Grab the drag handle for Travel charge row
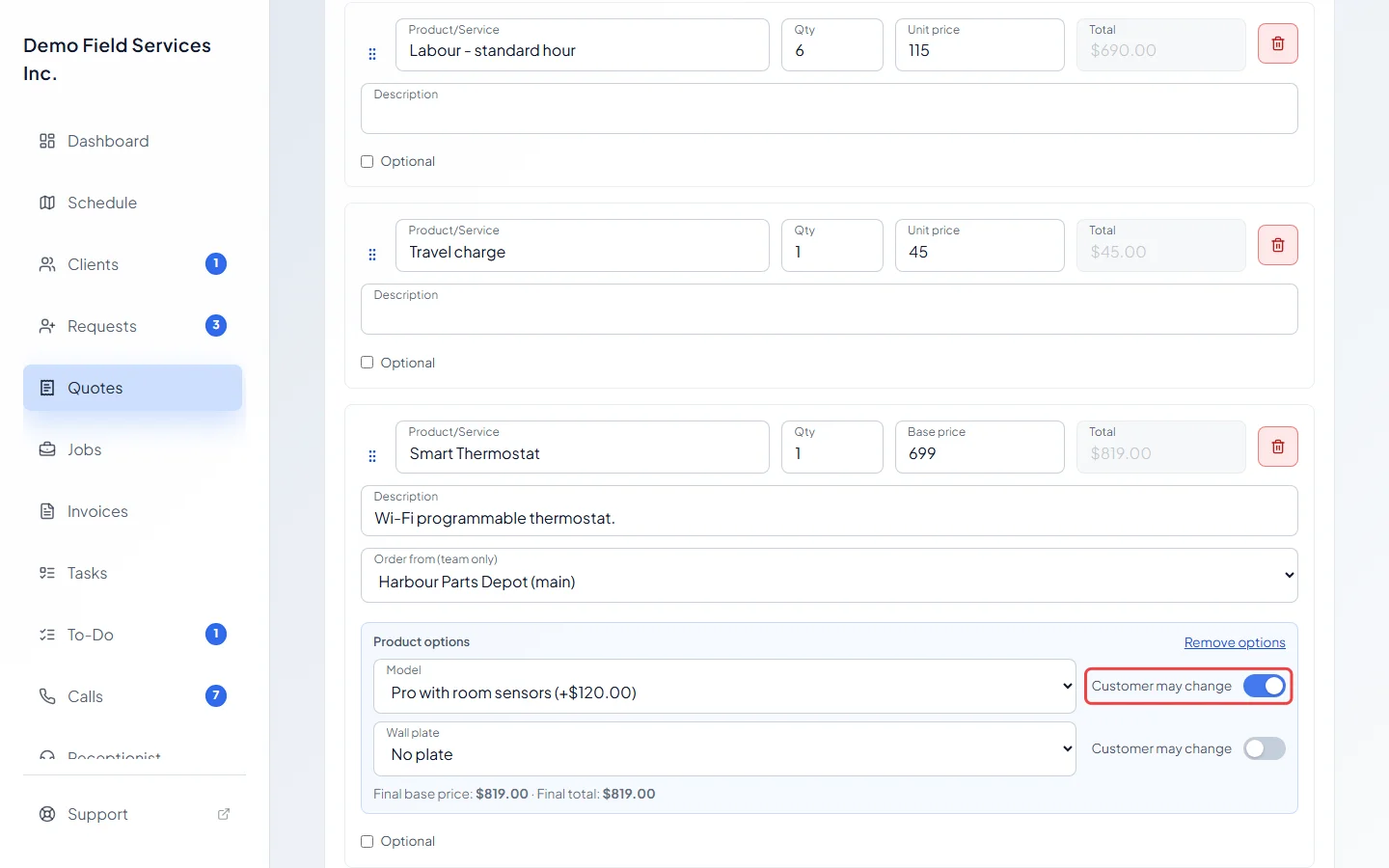1389x868 pixels. [372, 255]
